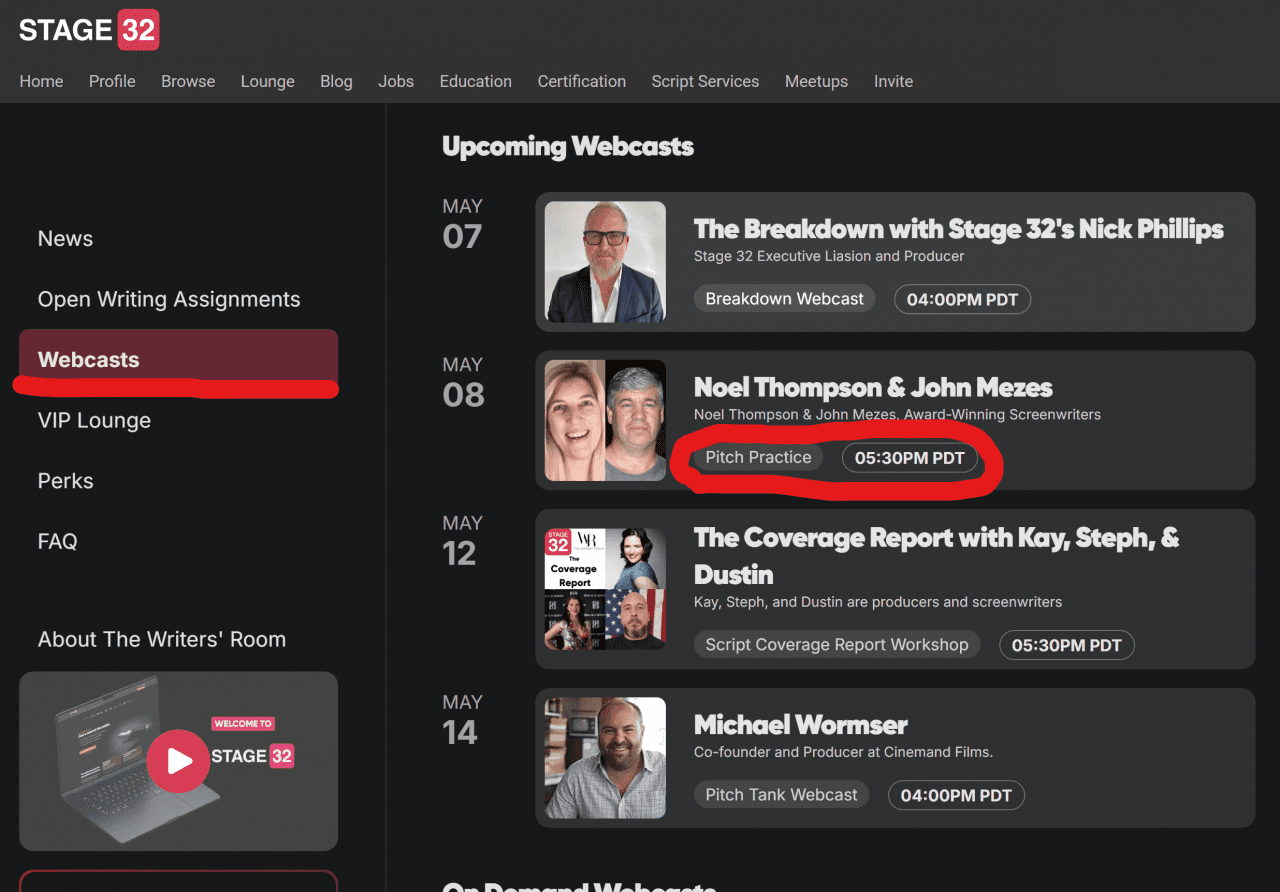
Task: Open The Breakdown with Nick Phillips title
Action: [958, 229]
